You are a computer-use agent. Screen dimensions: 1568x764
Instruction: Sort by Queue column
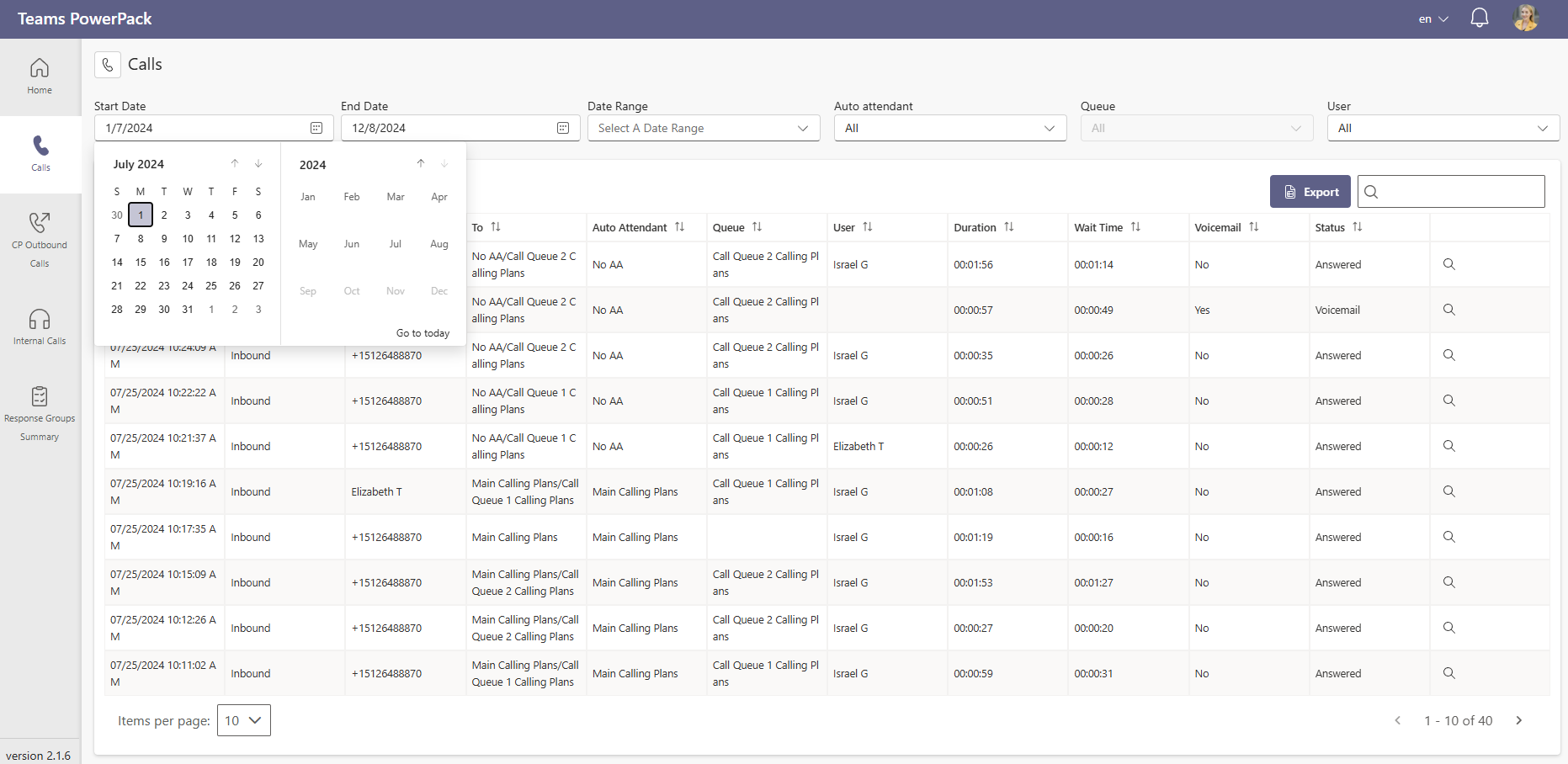(757, 227)
